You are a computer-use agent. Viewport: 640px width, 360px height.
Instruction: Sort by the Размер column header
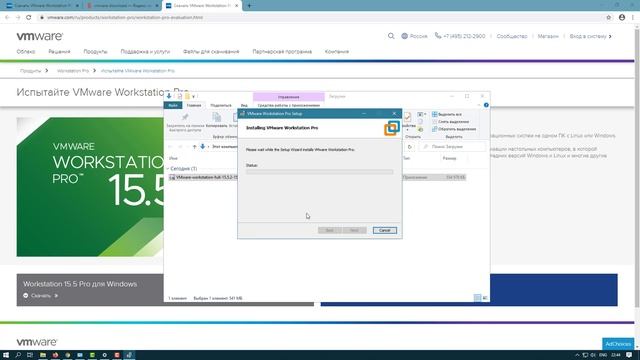point(449,158)
